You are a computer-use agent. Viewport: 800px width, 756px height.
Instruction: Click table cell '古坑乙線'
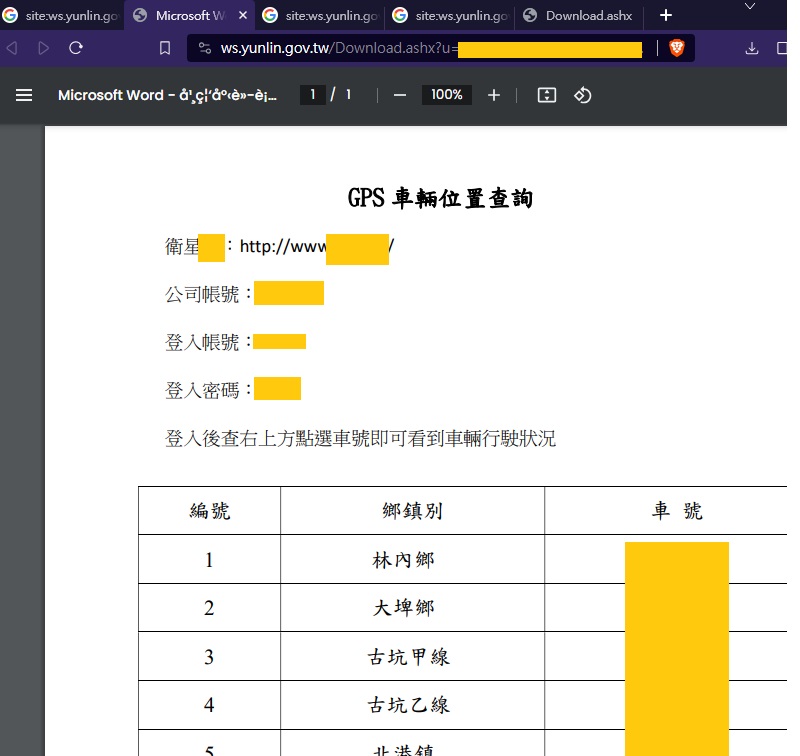(x=409, y=705)
